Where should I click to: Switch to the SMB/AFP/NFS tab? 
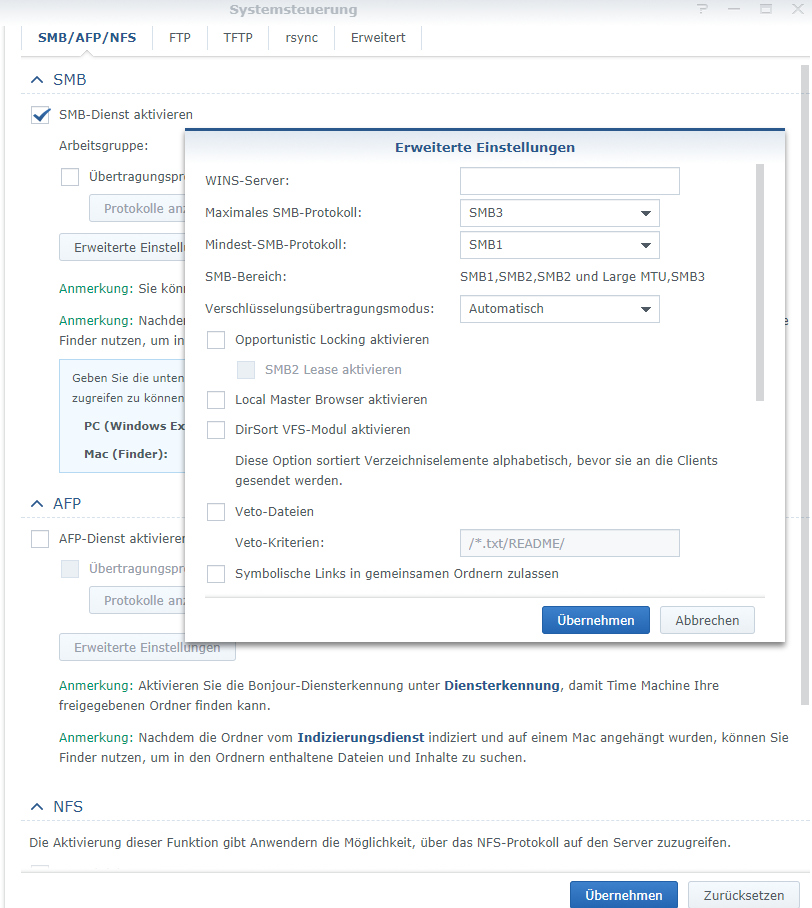point(87,38)
